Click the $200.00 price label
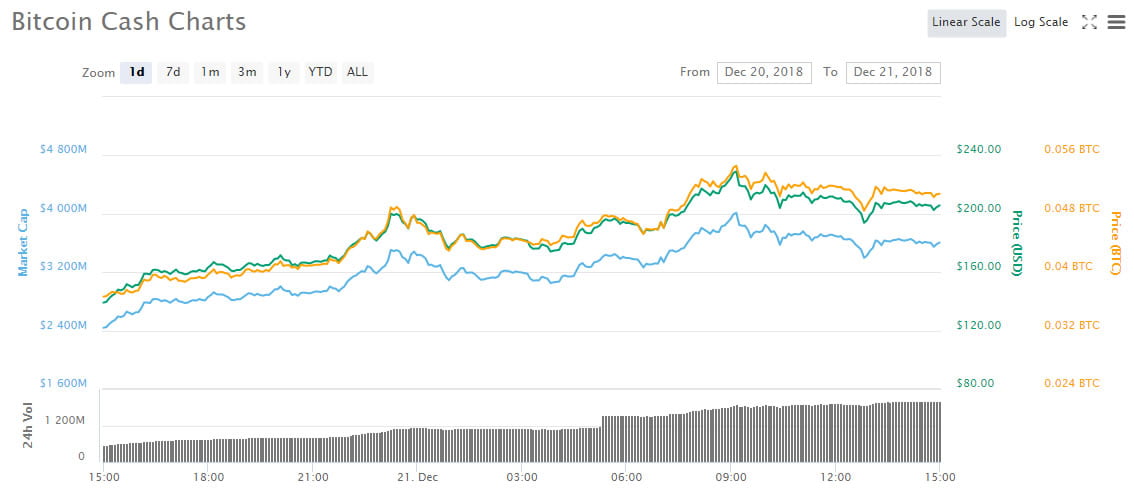This screenshot has width=1134, height=499. 979,208
